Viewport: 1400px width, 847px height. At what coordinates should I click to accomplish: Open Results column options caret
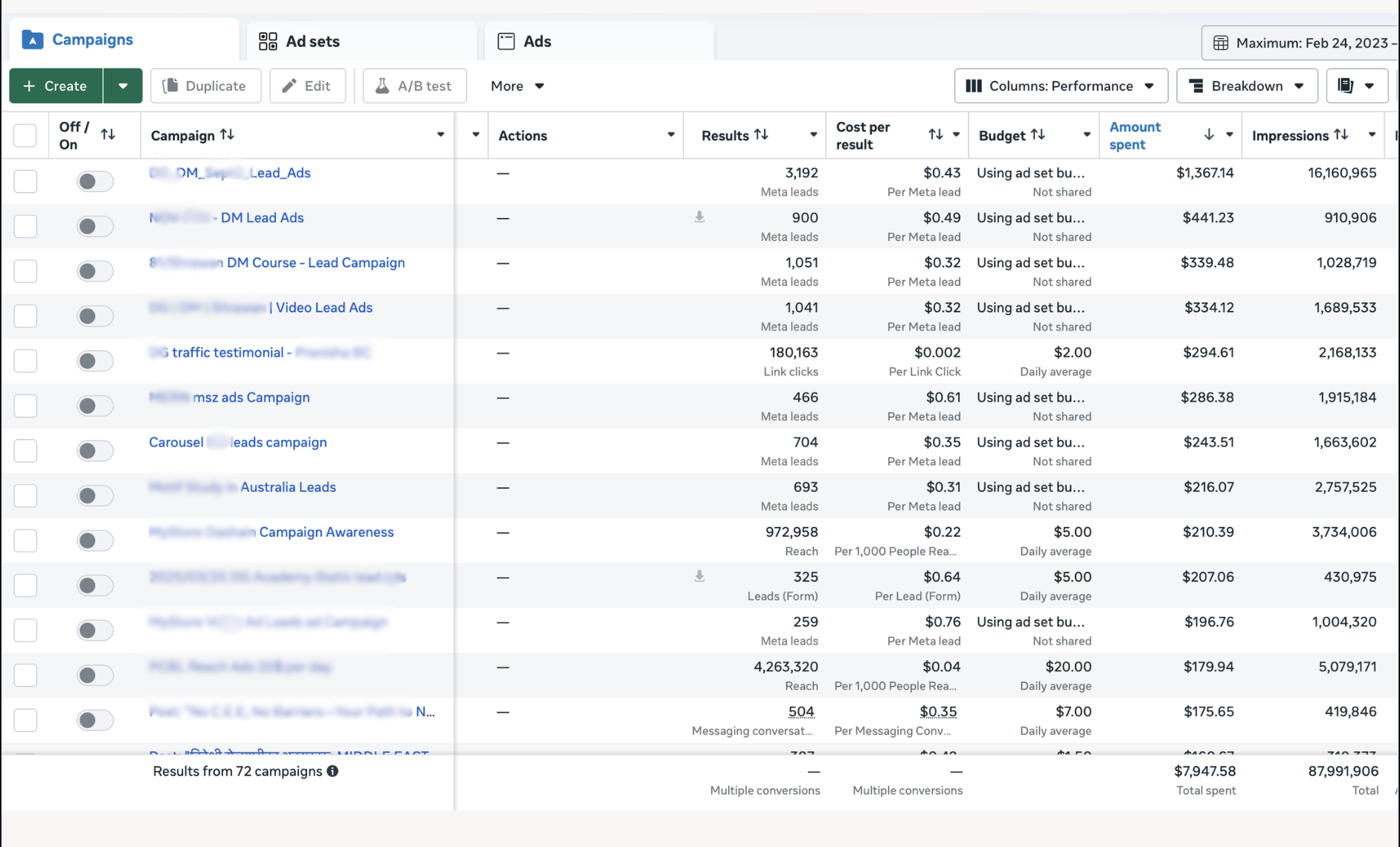coord(813,135)
